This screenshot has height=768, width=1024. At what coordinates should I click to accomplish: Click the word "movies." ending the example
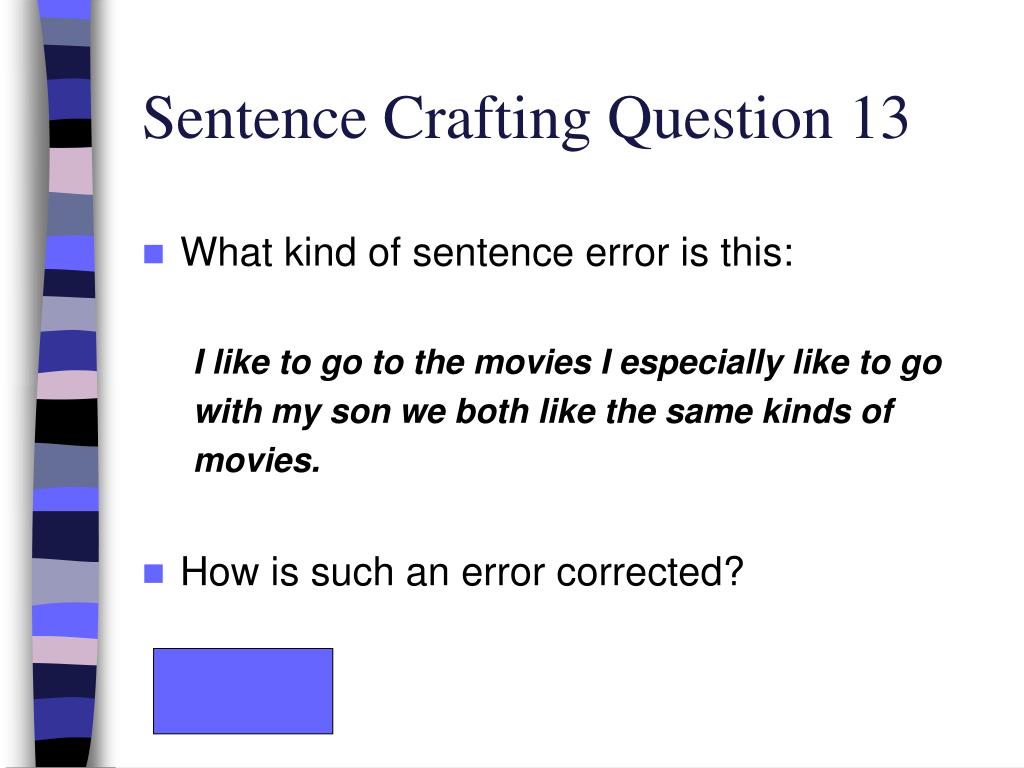(x=258, y=461)
